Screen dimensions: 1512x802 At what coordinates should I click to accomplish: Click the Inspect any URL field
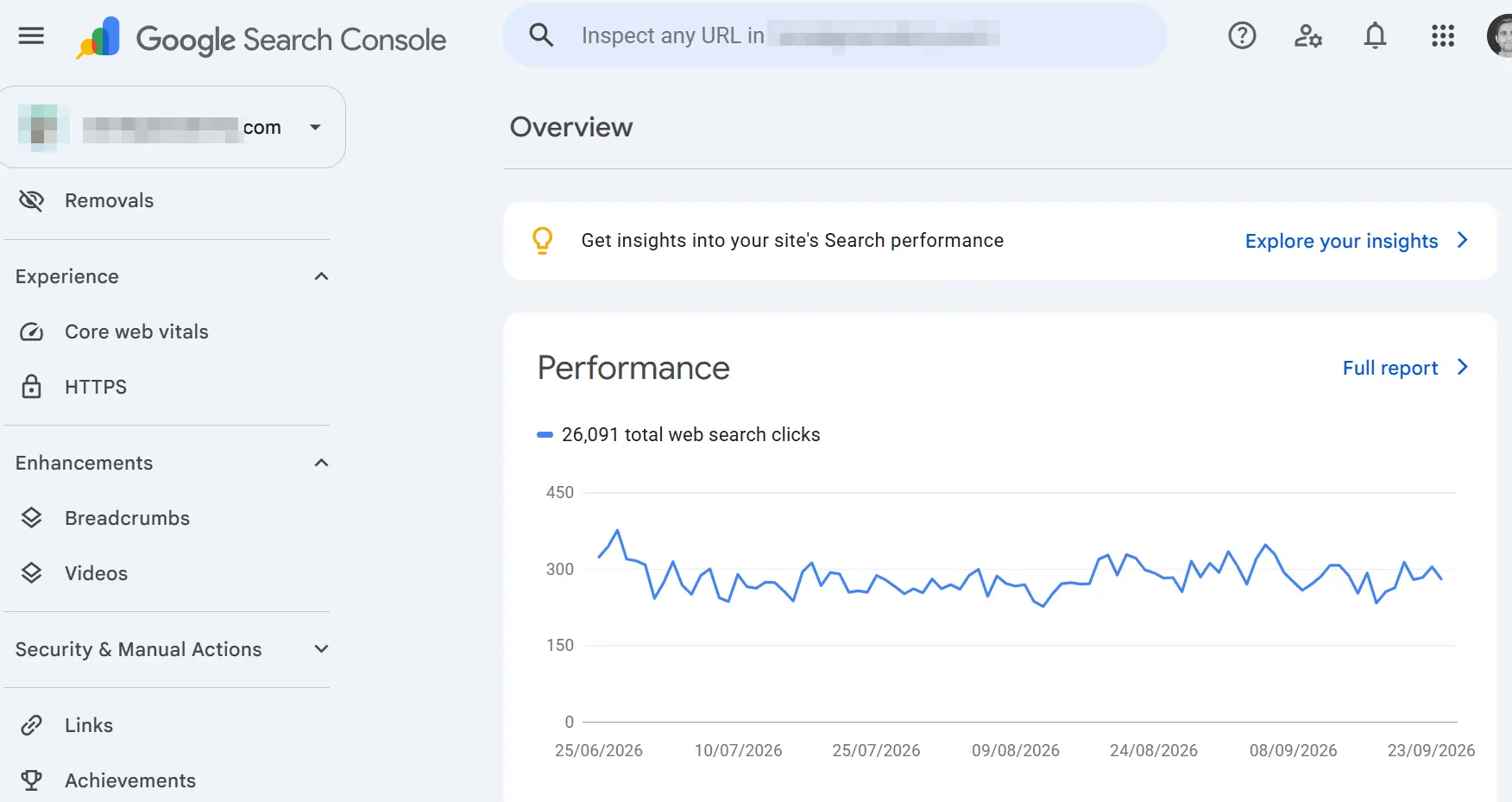tap(835, 35)
